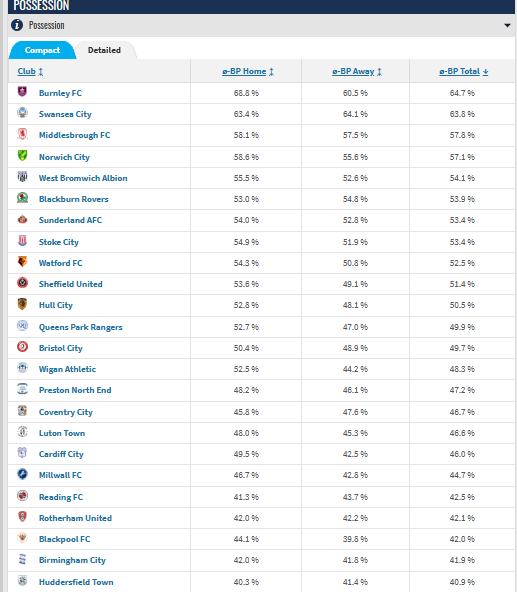Screen dimensions: 517x592
Task: Click the Stoke City crest icon
Action: 22,240
